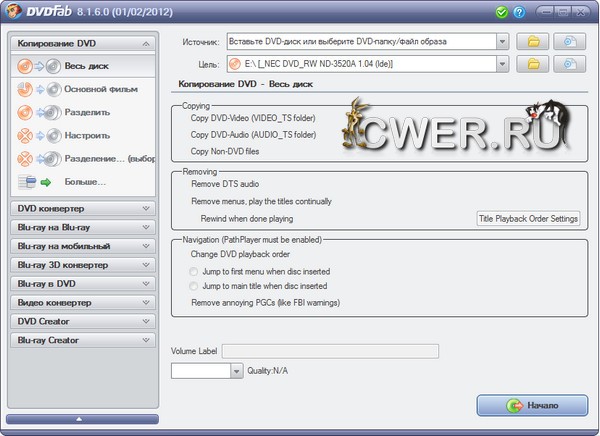
Task: Click the Quality:N/A label
Action: coord(267,371)
